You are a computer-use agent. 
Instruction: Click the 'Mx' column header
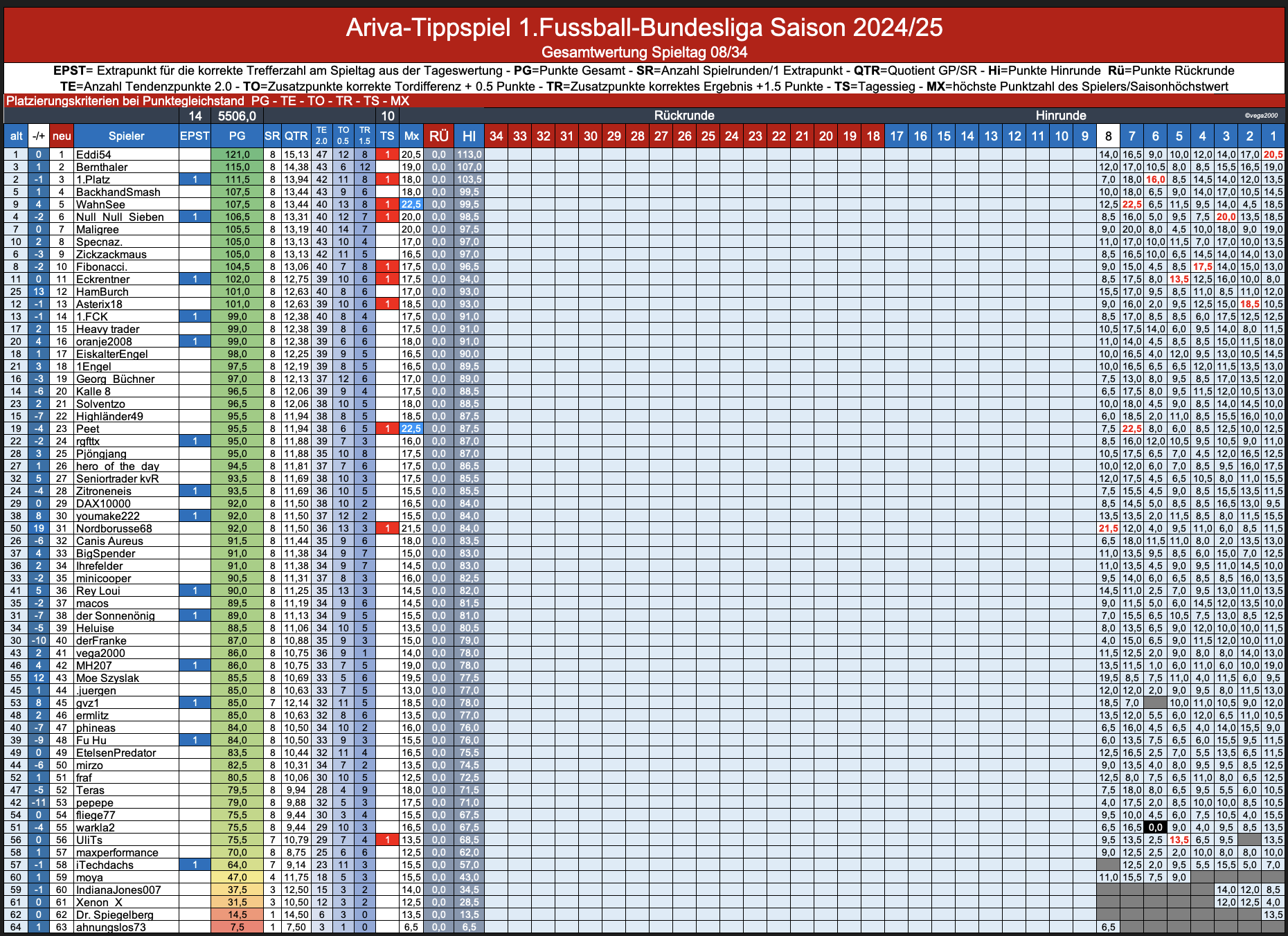tap(411, 136)
